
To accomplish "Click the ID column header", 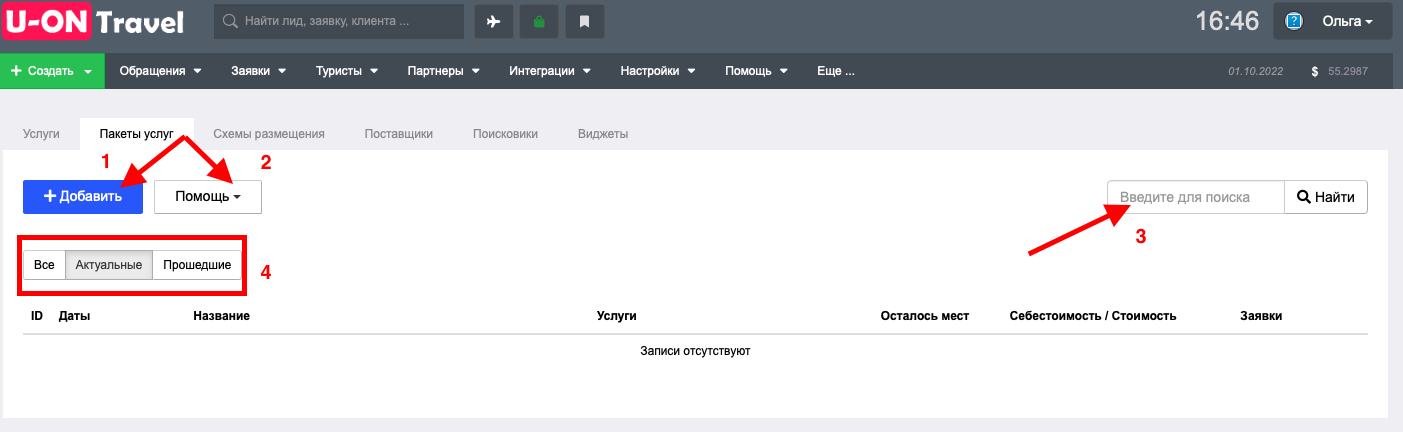I will [x=37, y=316].
